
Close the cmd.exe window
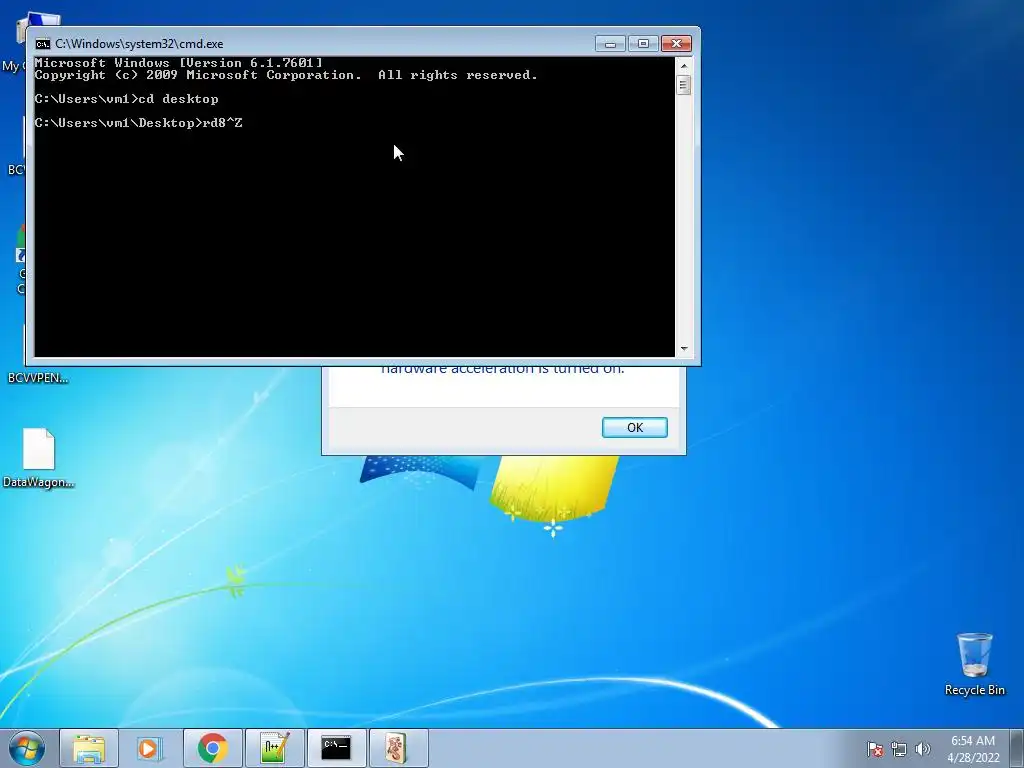pyautogui.click(x=676, y=44)
